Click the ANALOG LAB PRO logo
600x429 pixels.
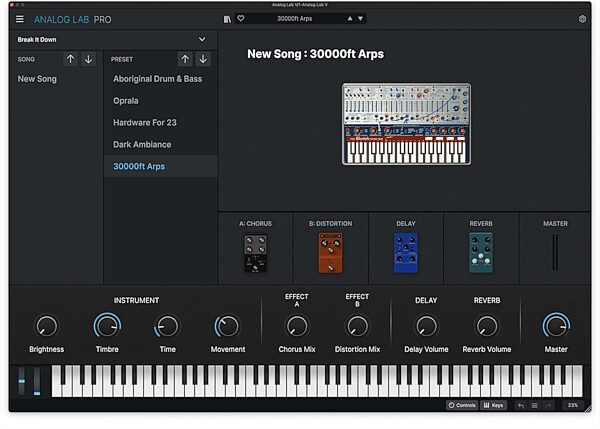[x=73, y=20]
